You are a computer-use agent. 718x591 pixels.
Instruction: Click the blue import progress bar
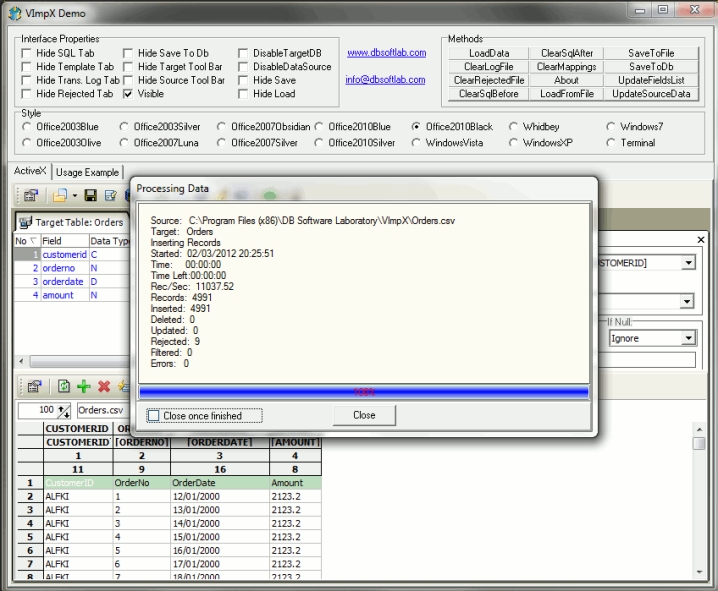(x=364, y=393)
